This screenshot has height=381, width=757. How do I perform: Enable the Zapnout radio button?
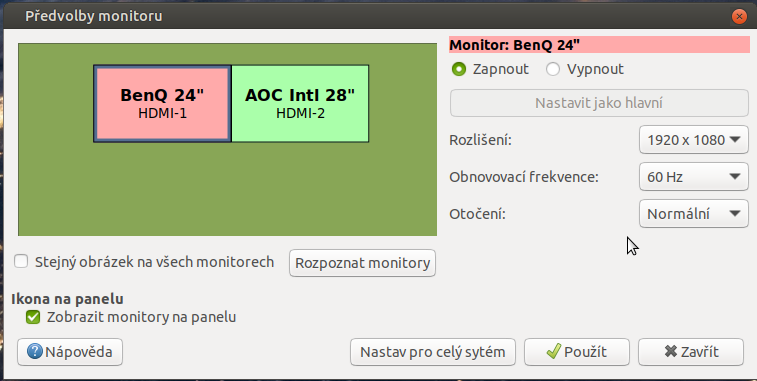[459, 69]
